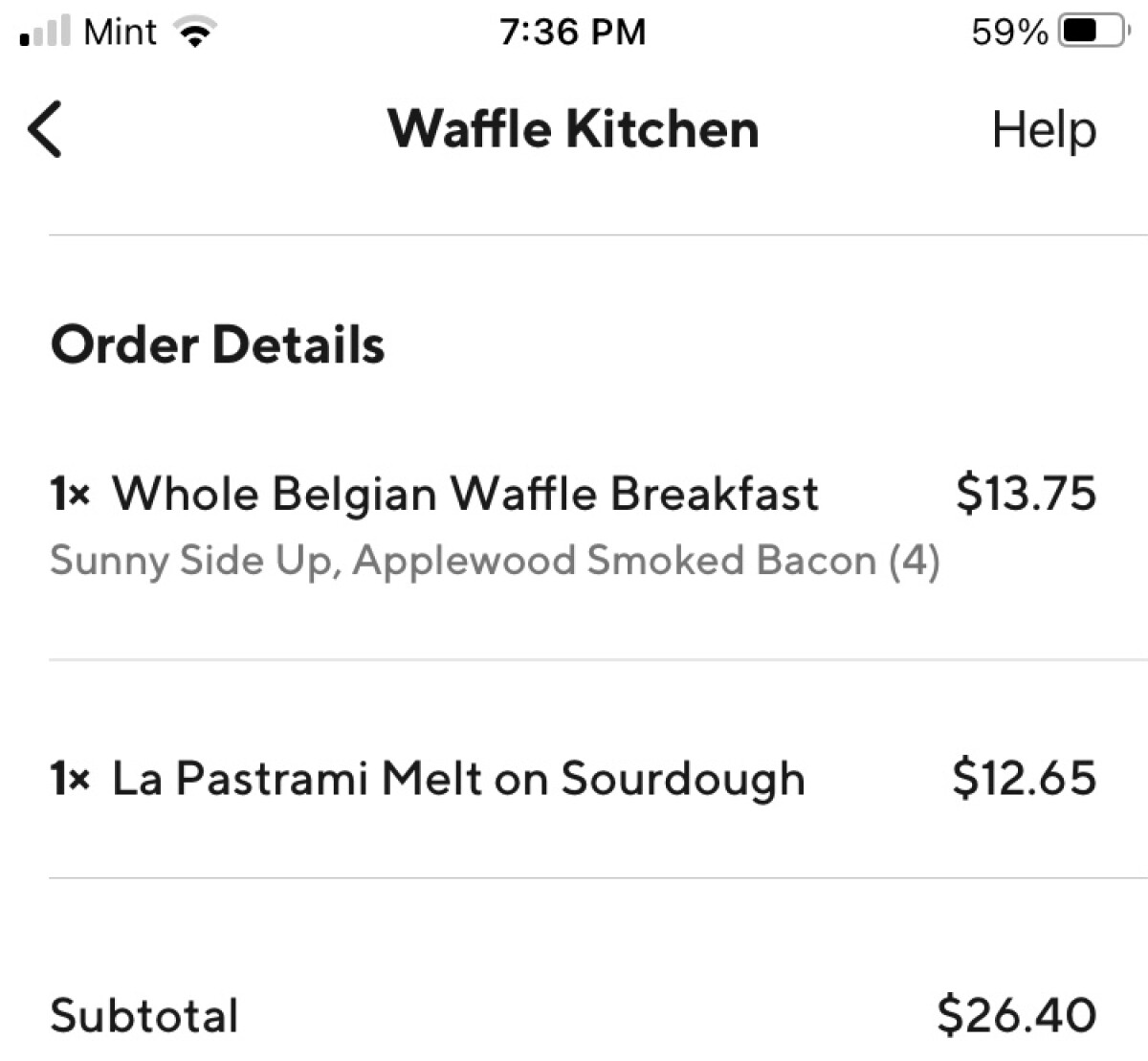
Task: Tap the 1× quantity beside Waffle Breakfast
Action: [70, 495]
